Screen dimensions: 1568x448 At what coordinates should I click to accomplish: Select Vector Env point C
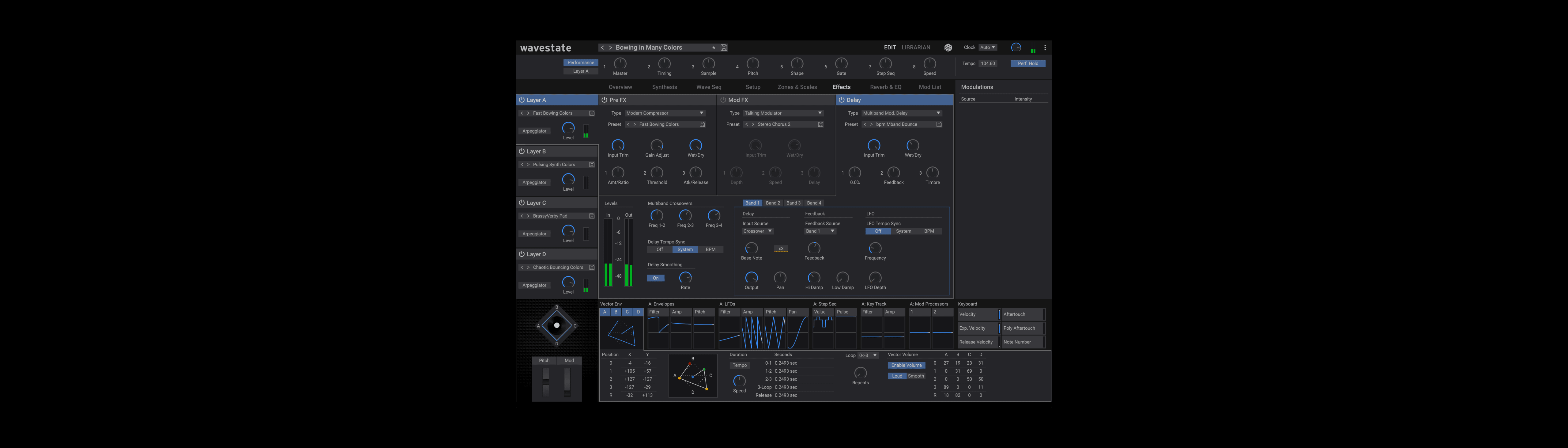click(x=627, y=312)
